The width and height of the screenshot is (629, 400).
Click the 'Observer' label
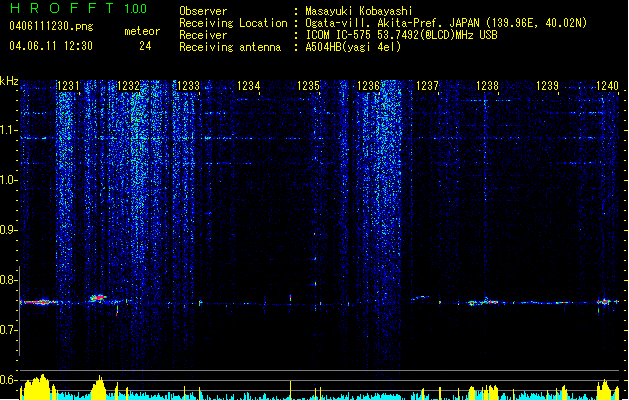click(203, 11)
